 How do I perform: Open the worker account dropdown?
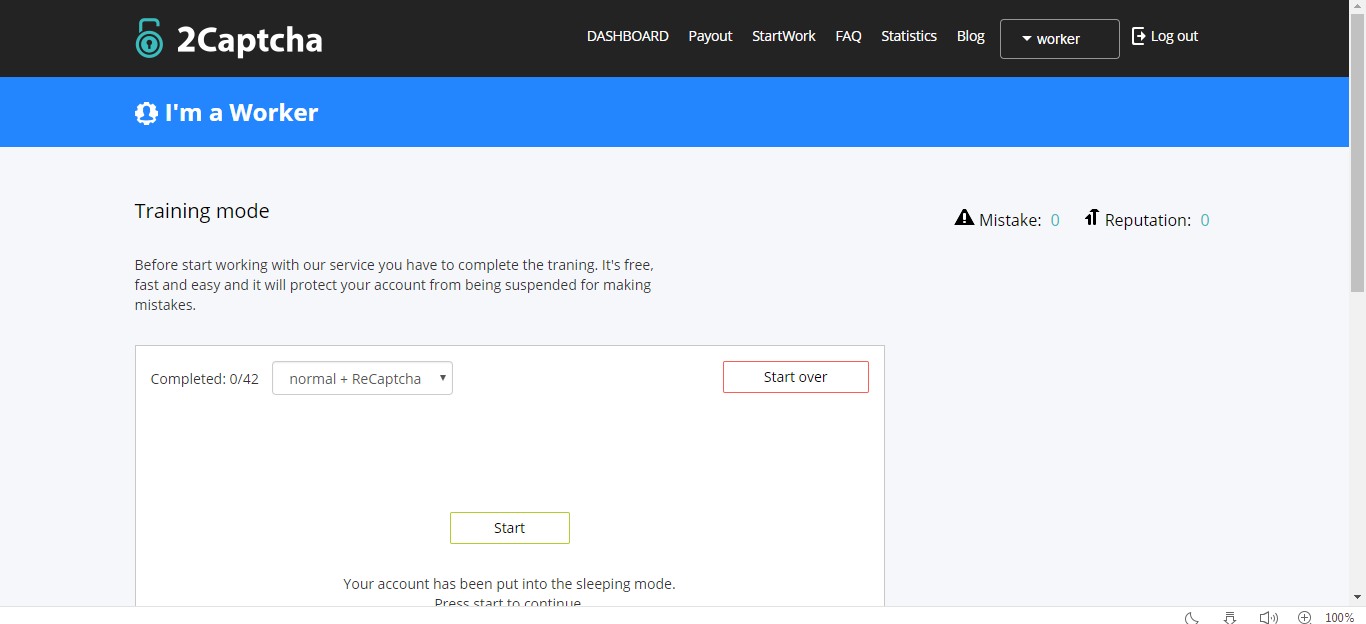point(1059,39)
